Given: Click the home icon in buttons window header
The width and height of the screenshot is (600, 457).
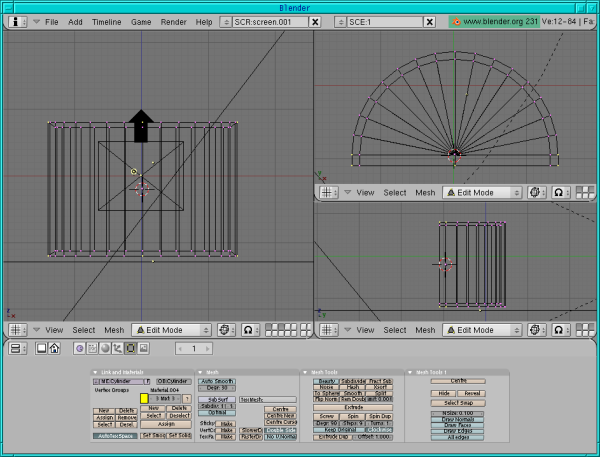Looking at the screenshot, I should [55, 348].
